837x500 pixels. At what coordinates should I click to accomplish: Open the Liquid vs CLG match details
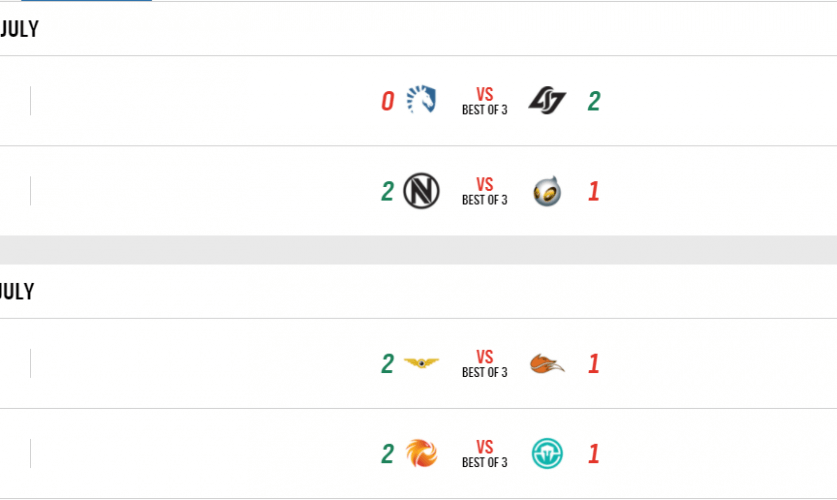484,102
